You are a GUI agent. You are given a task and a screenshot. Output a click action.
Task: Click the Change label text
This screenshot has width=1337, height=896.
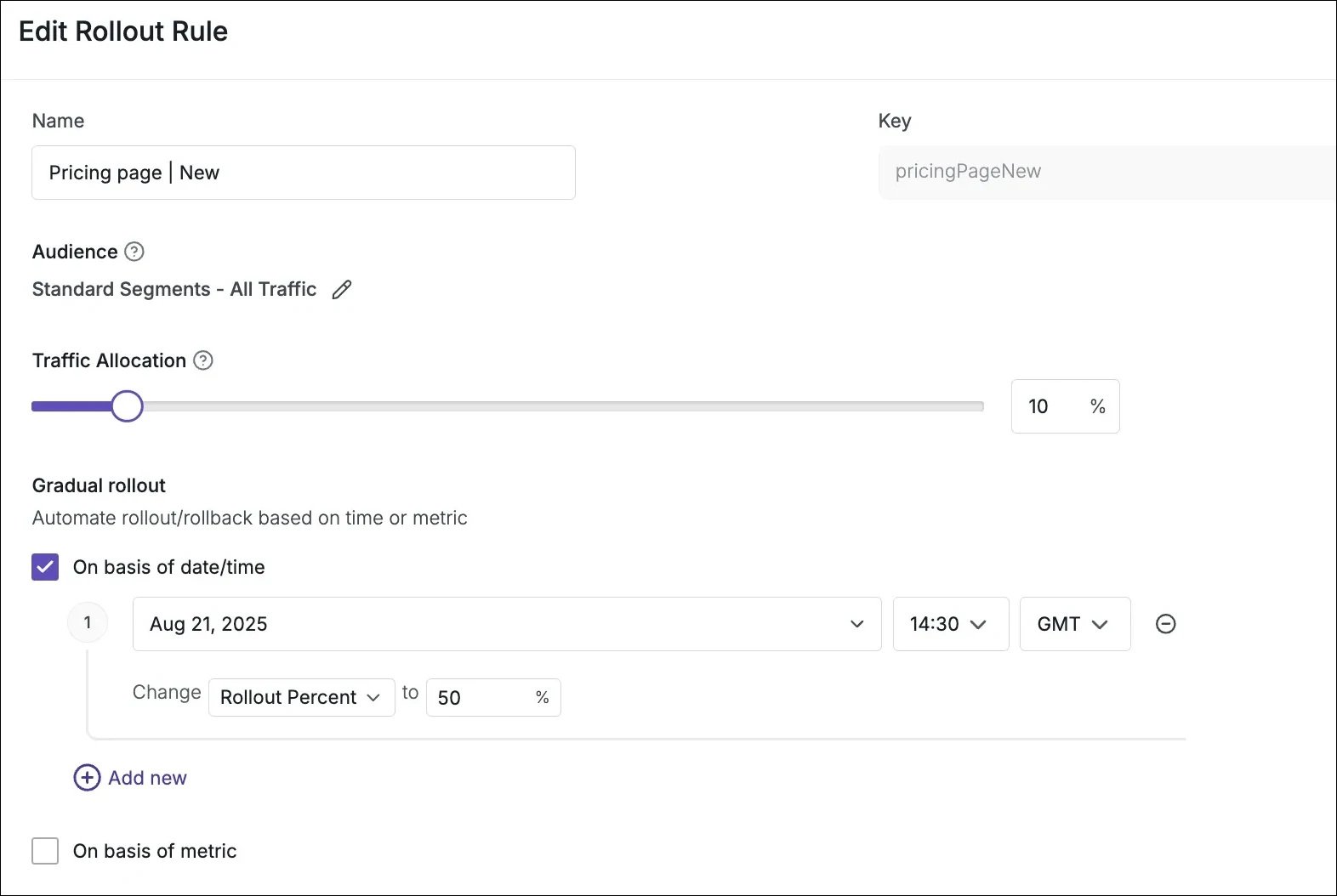tap(167, 692)
